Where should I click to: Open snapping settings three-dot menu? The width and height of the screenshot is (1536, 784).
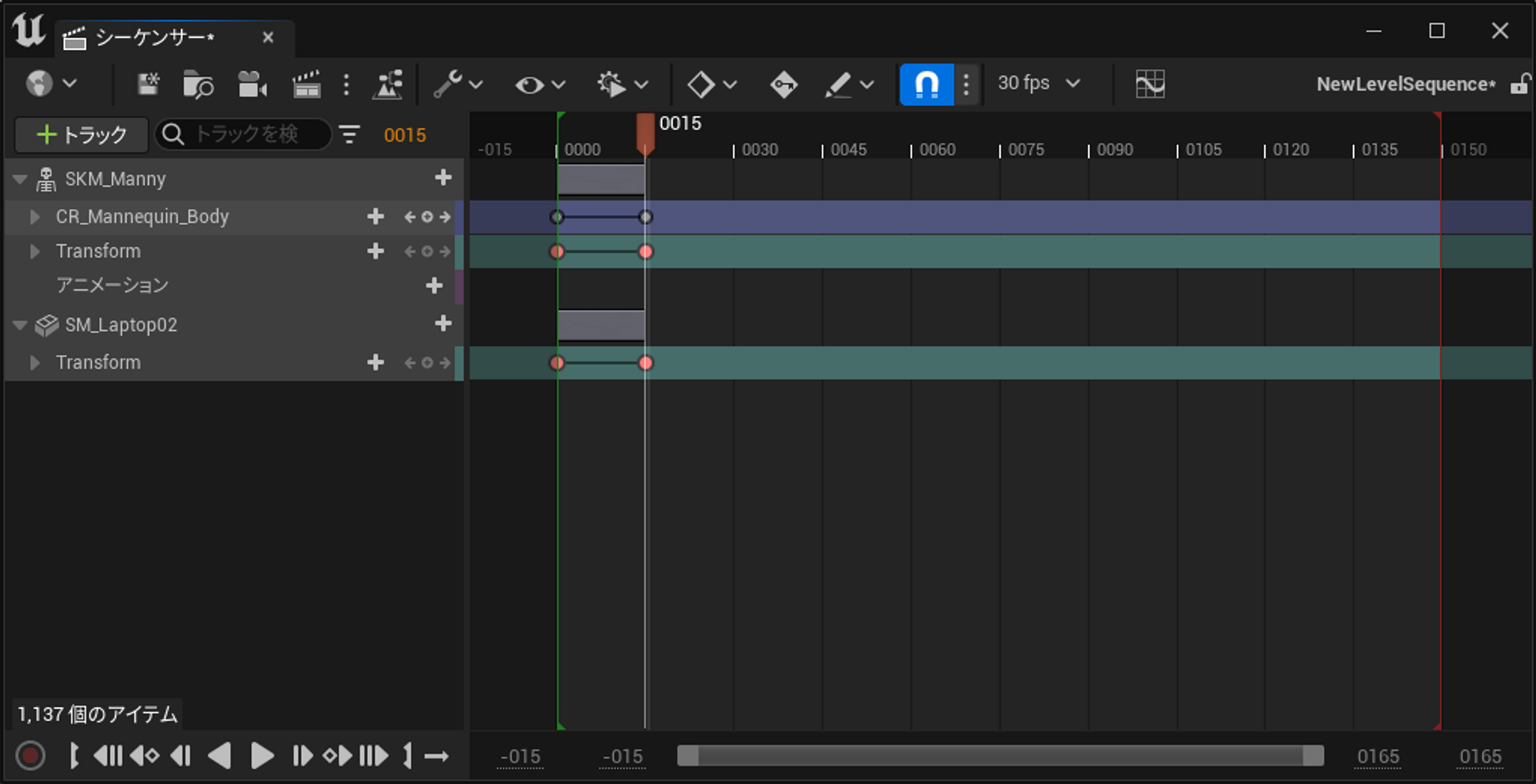[x=966, y=84]
